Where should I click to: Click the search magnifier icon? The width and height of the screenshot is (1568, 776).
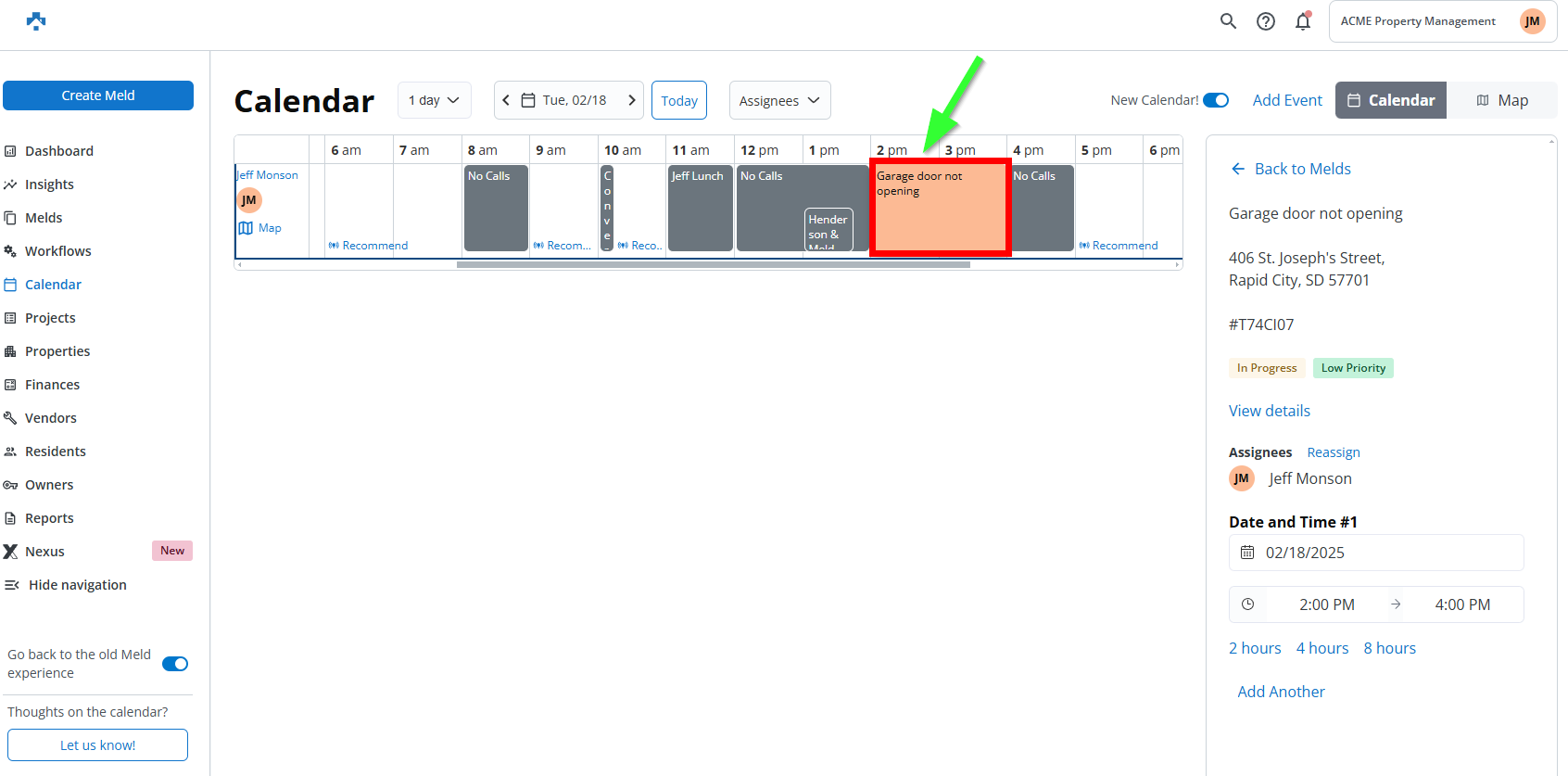point(1228,21)
